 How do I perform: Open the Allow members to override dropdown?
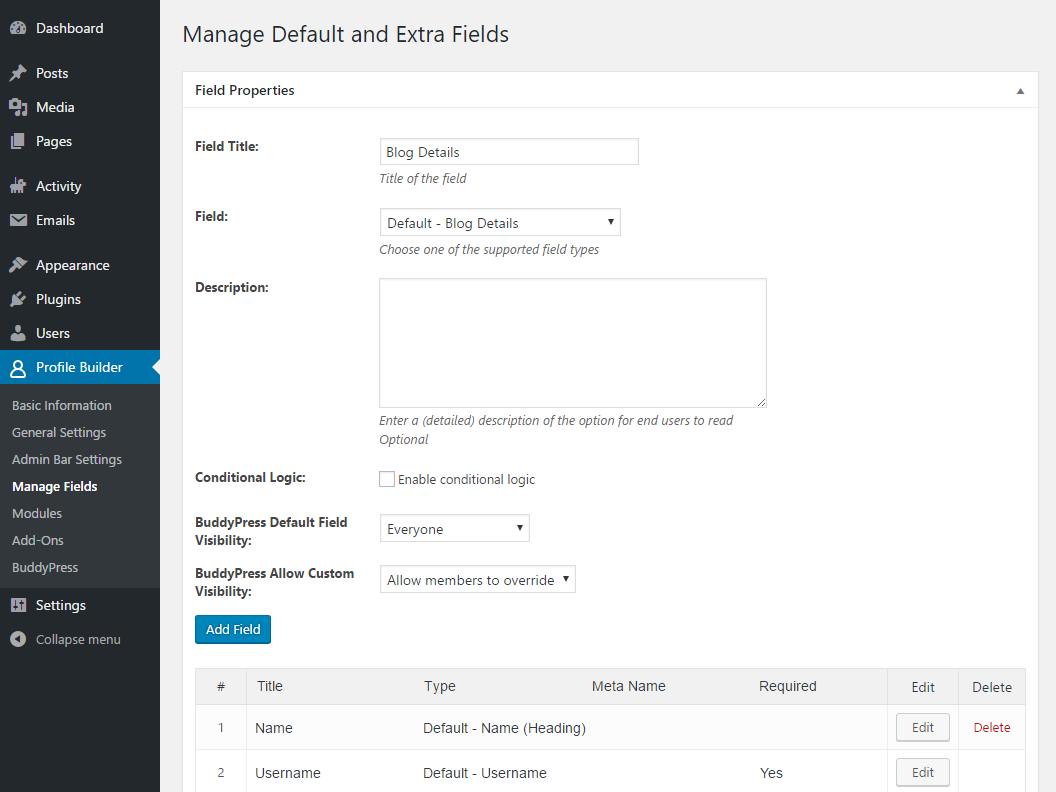(477, 579)
